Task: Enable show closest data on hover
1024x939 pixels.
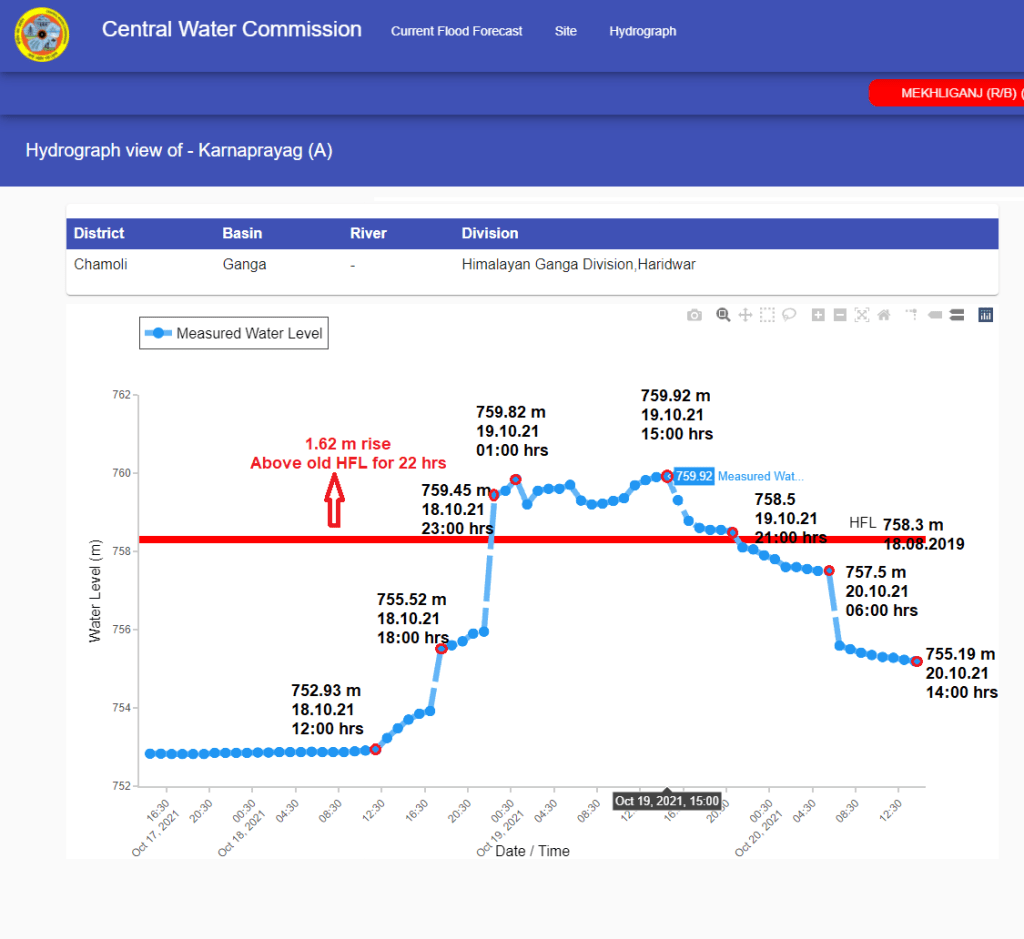Action: [935, 315]
